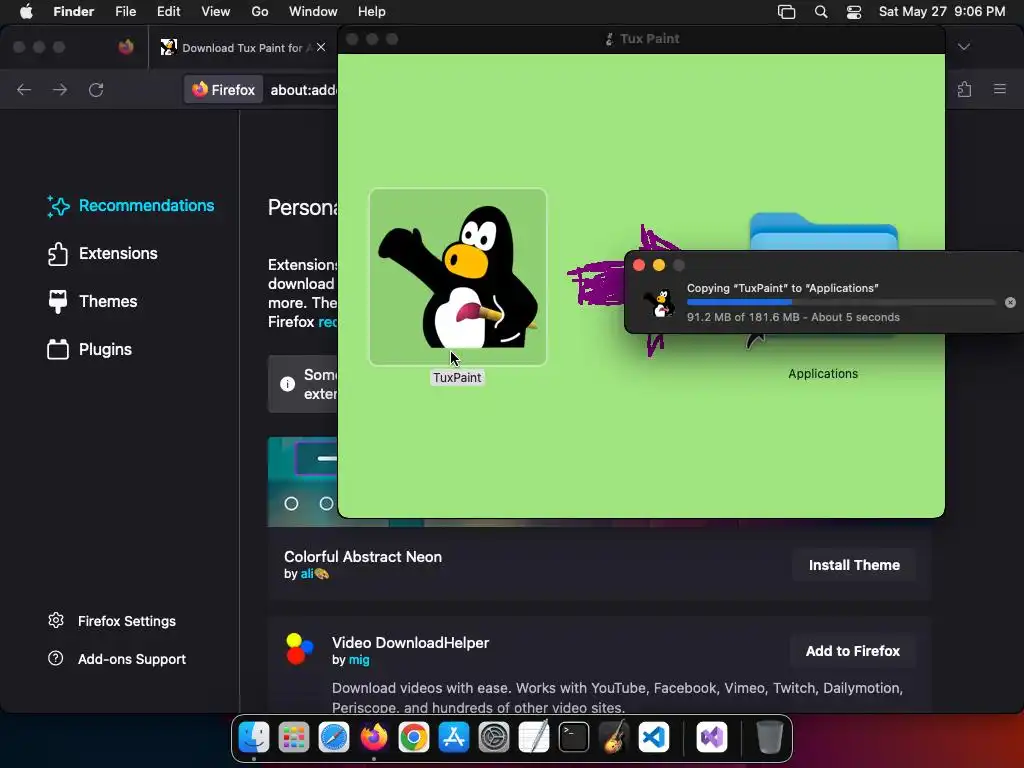Click Install Theme button
This screenshot has width=1024, height=768.
854,565
